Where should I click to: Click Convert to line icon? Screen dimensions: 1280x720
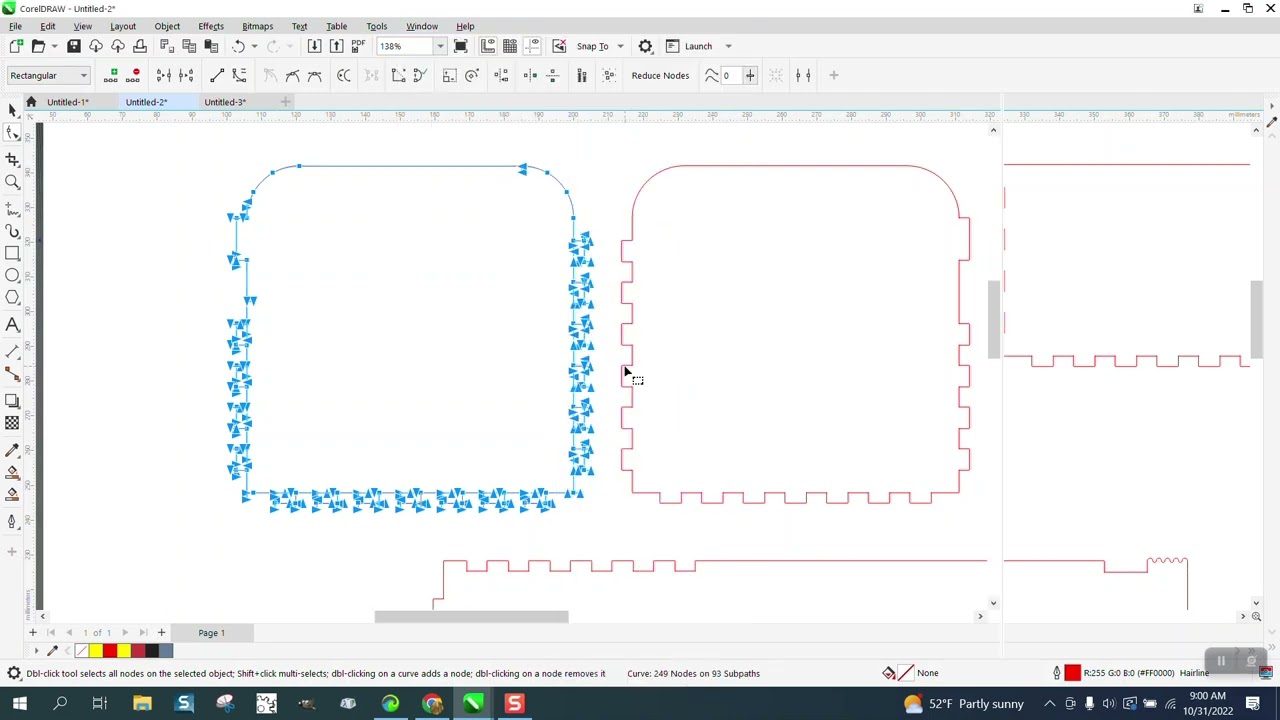[217, 75]
